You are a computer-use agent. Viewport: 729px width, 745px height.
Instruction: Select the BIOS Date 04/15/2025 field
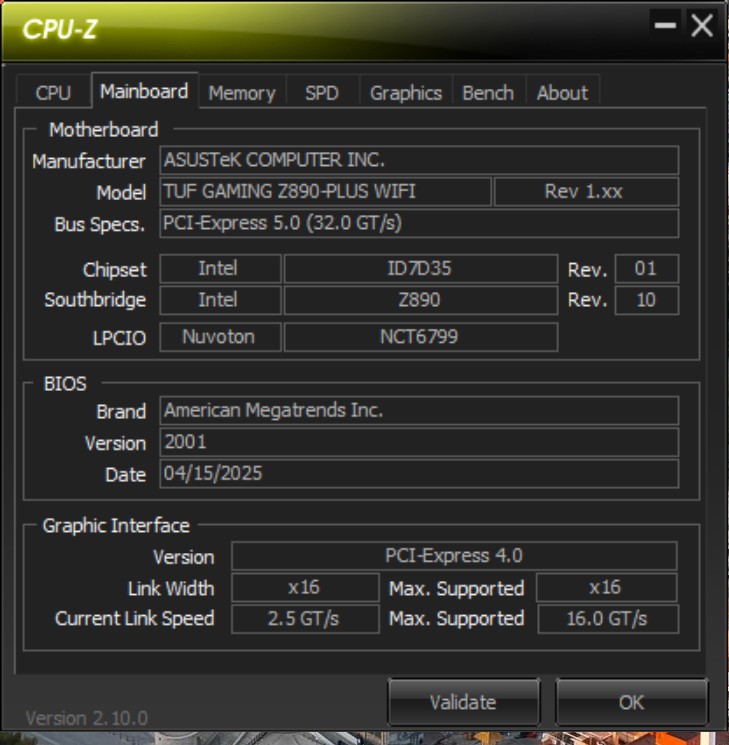419,473
